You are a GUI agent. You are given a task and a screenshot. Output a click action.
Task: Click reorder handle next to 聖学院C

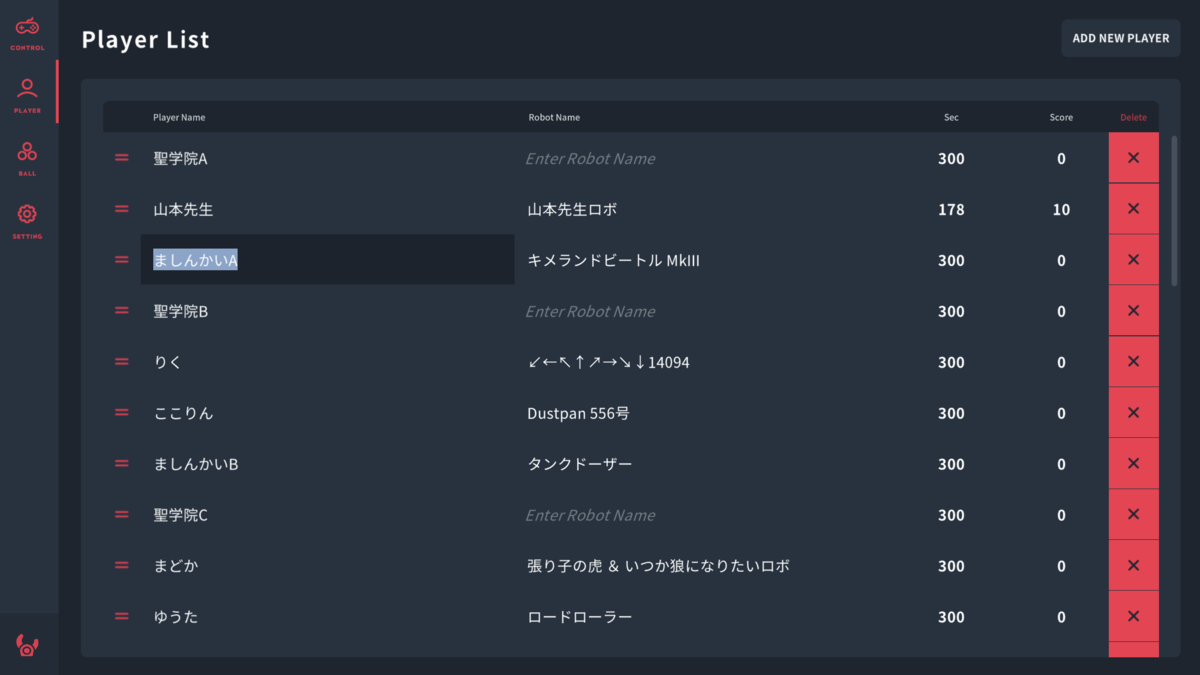(x=122, y=515)
